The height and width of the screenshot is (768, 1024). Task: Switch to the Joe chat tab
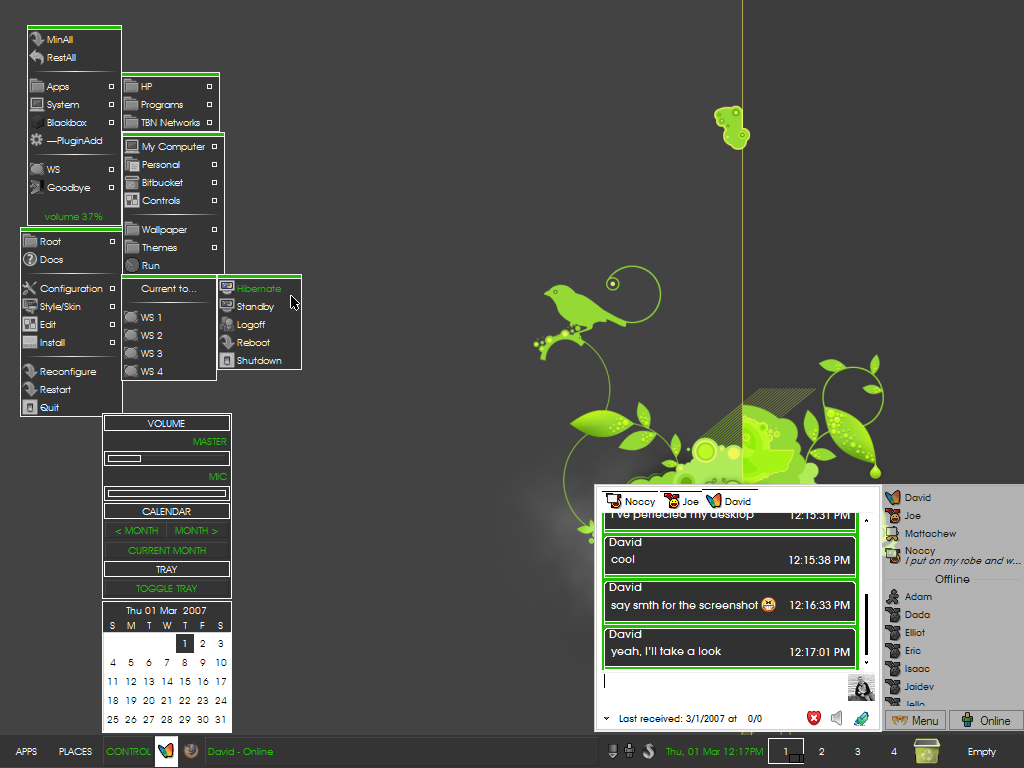[681, 501]
